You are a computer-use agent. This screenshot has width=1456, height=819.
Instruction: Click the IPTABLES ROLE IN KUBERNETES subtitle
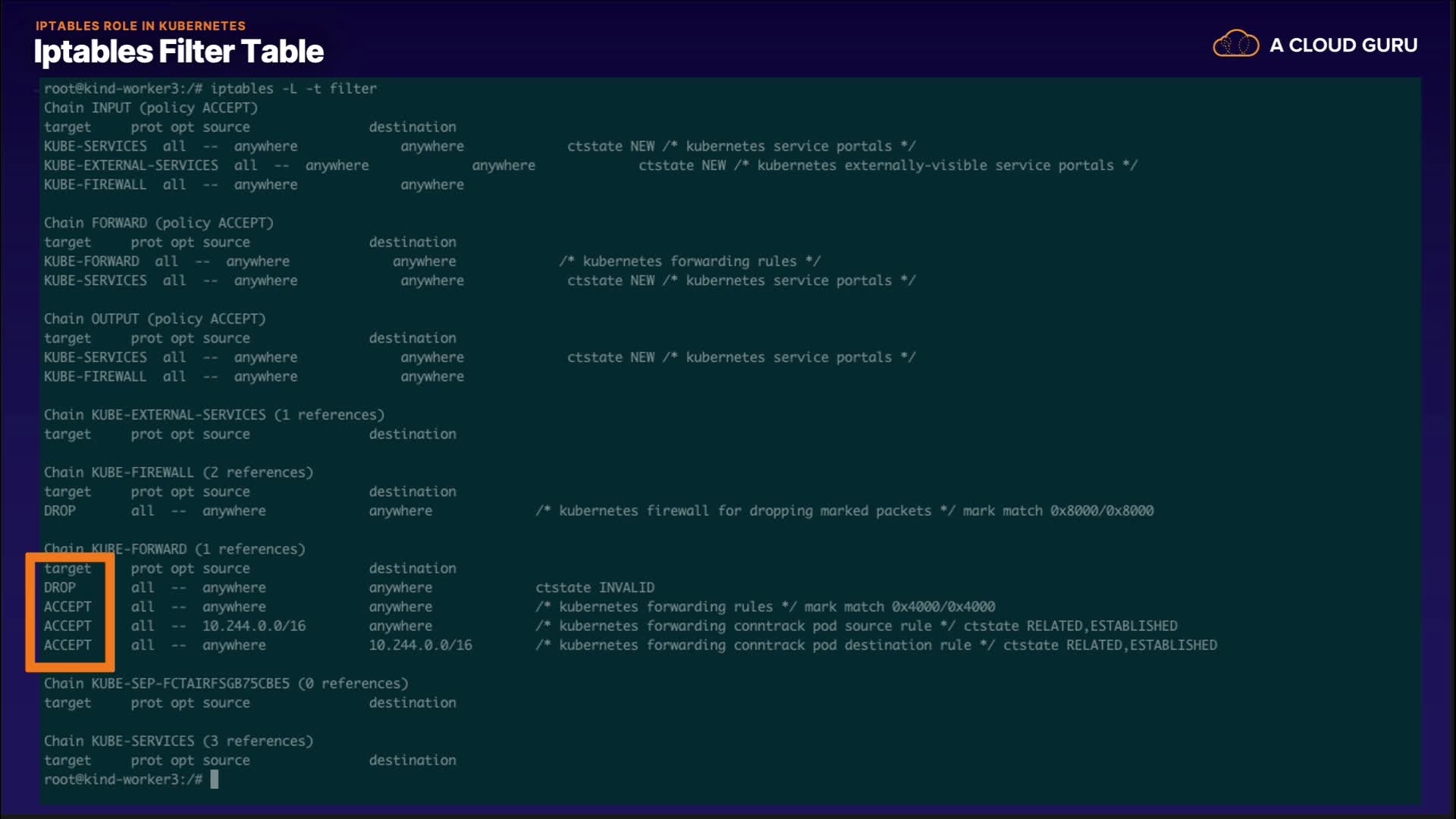(x=140, y=26)
